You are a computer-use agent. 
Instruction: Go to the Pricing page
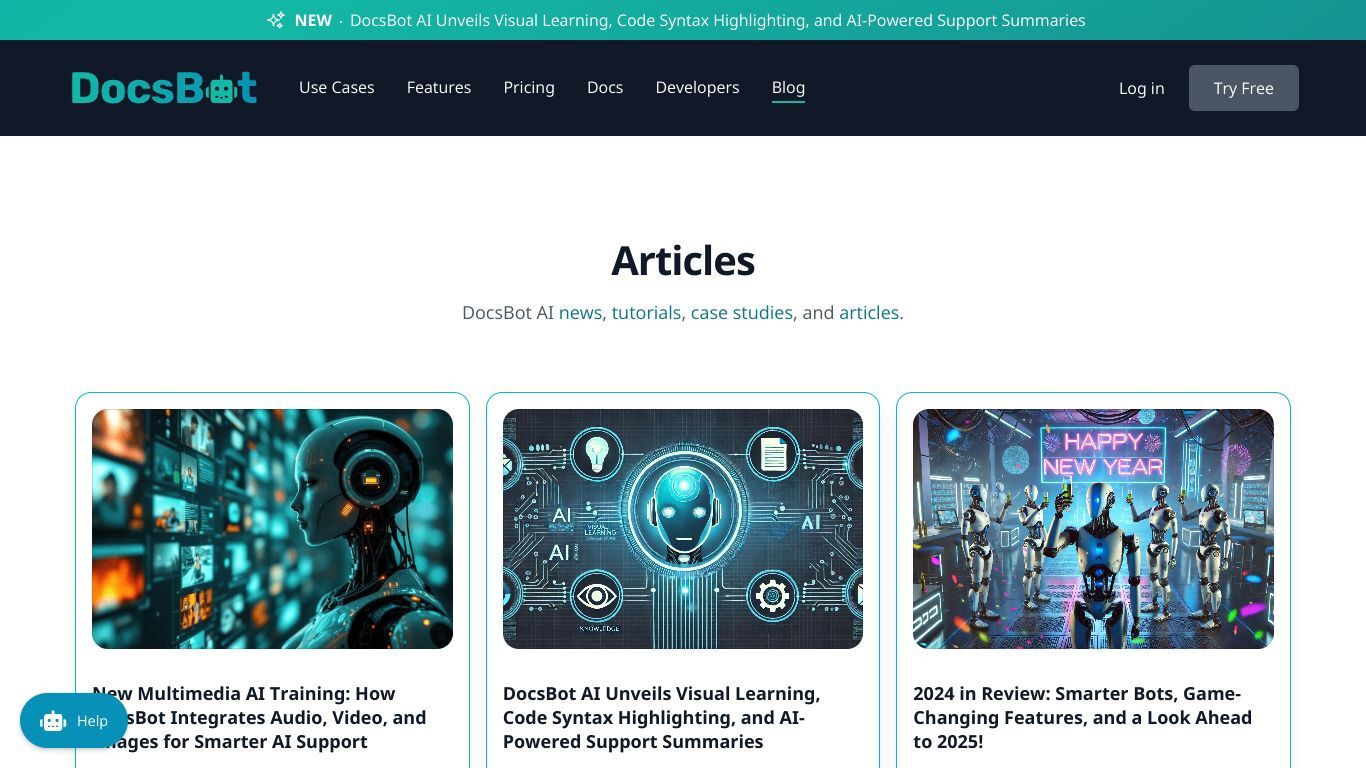pyautogui.click(x=529, y=88)
